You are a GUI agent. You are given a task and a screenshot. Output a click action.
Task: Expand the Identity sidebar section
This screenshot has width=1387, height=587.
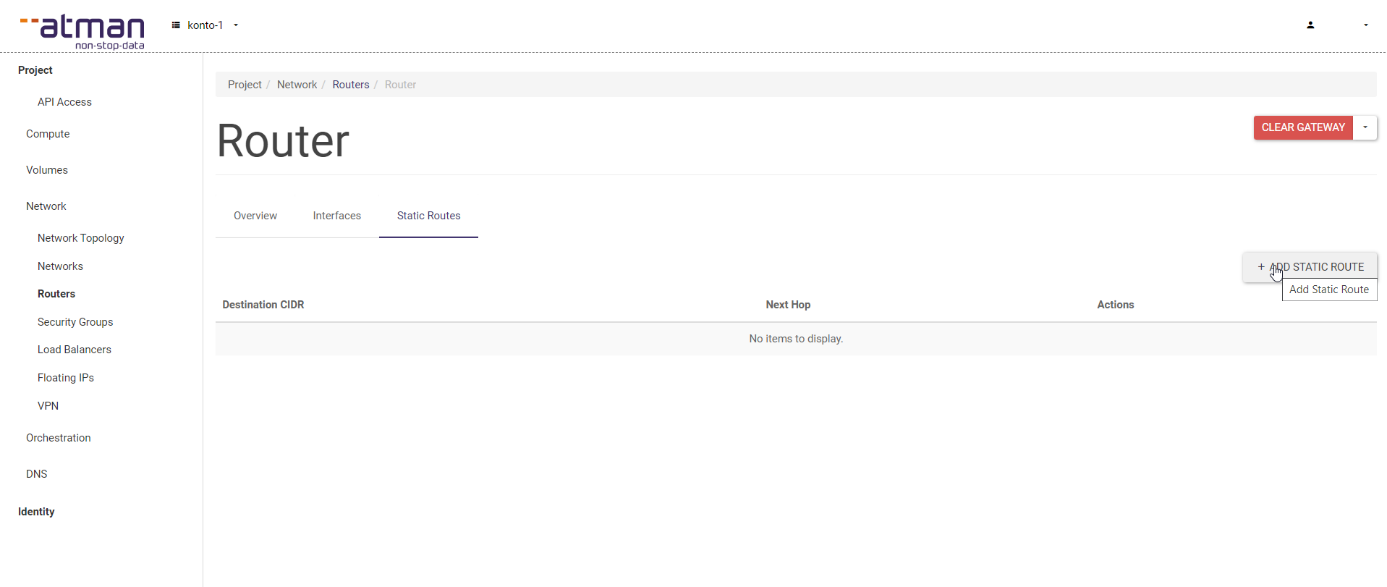(36, 512)
